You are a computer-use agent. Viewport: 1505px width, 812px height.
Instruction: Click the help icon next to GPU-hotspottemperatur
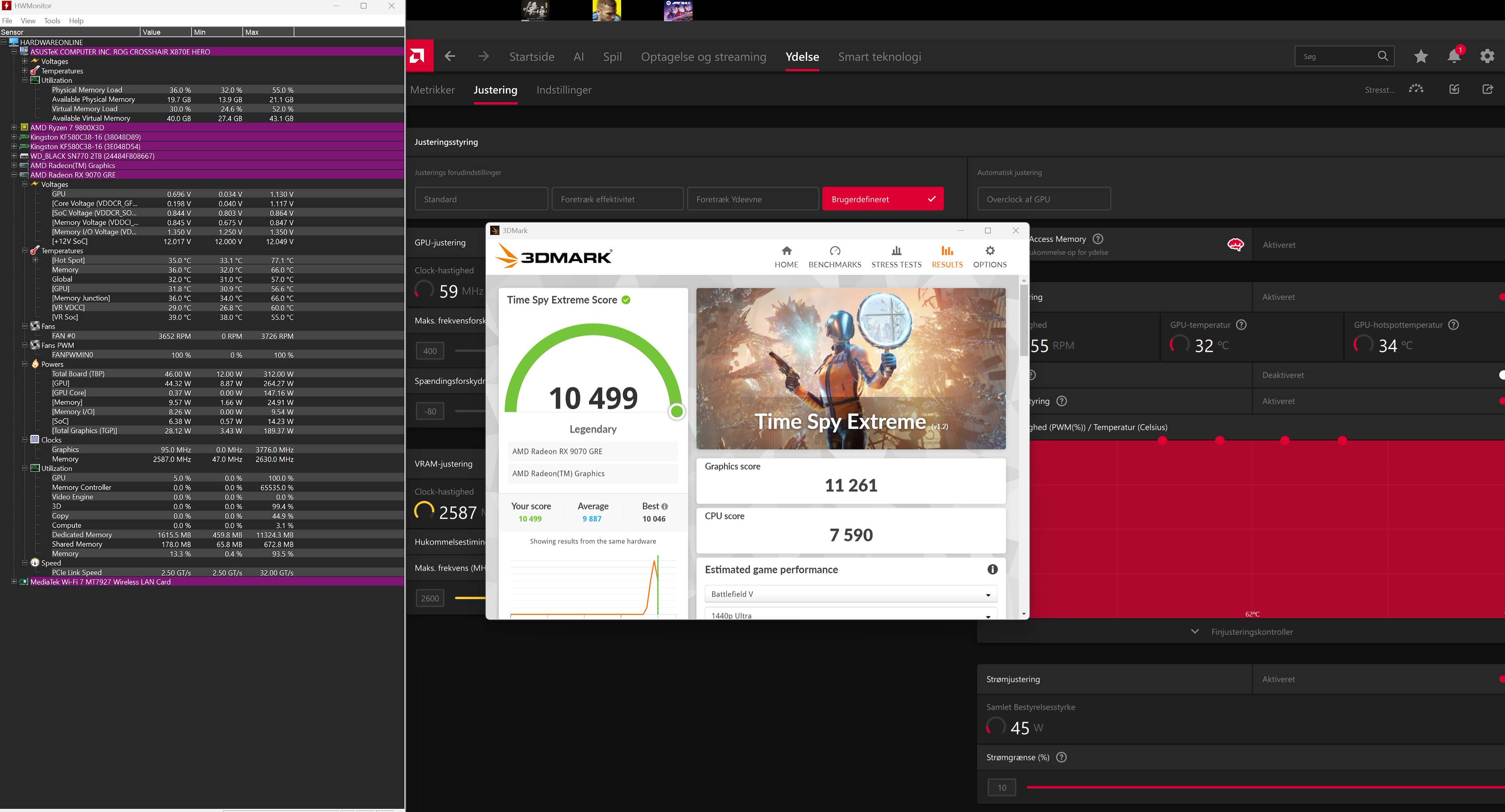click(1453, 324)
